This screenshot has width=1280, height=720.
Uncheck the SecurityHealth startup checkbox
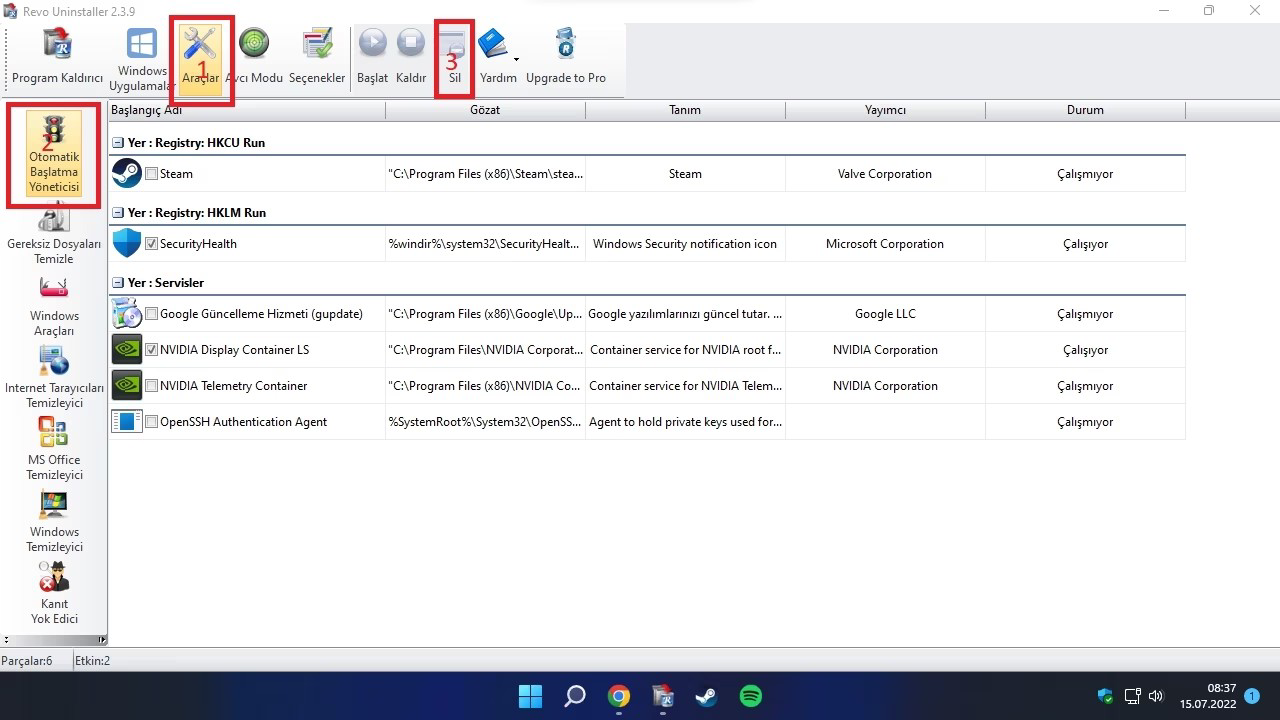[151, 244]
